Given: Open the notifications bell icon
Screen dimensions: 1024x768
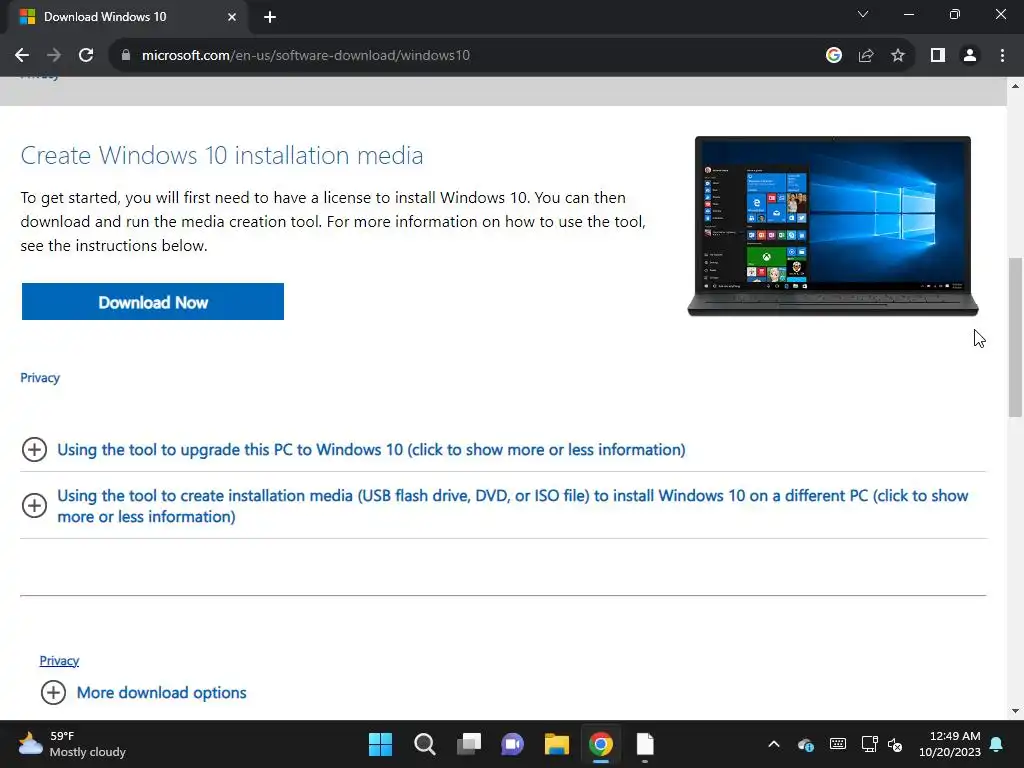Looking at the screenshot, I should coord(997,744).
